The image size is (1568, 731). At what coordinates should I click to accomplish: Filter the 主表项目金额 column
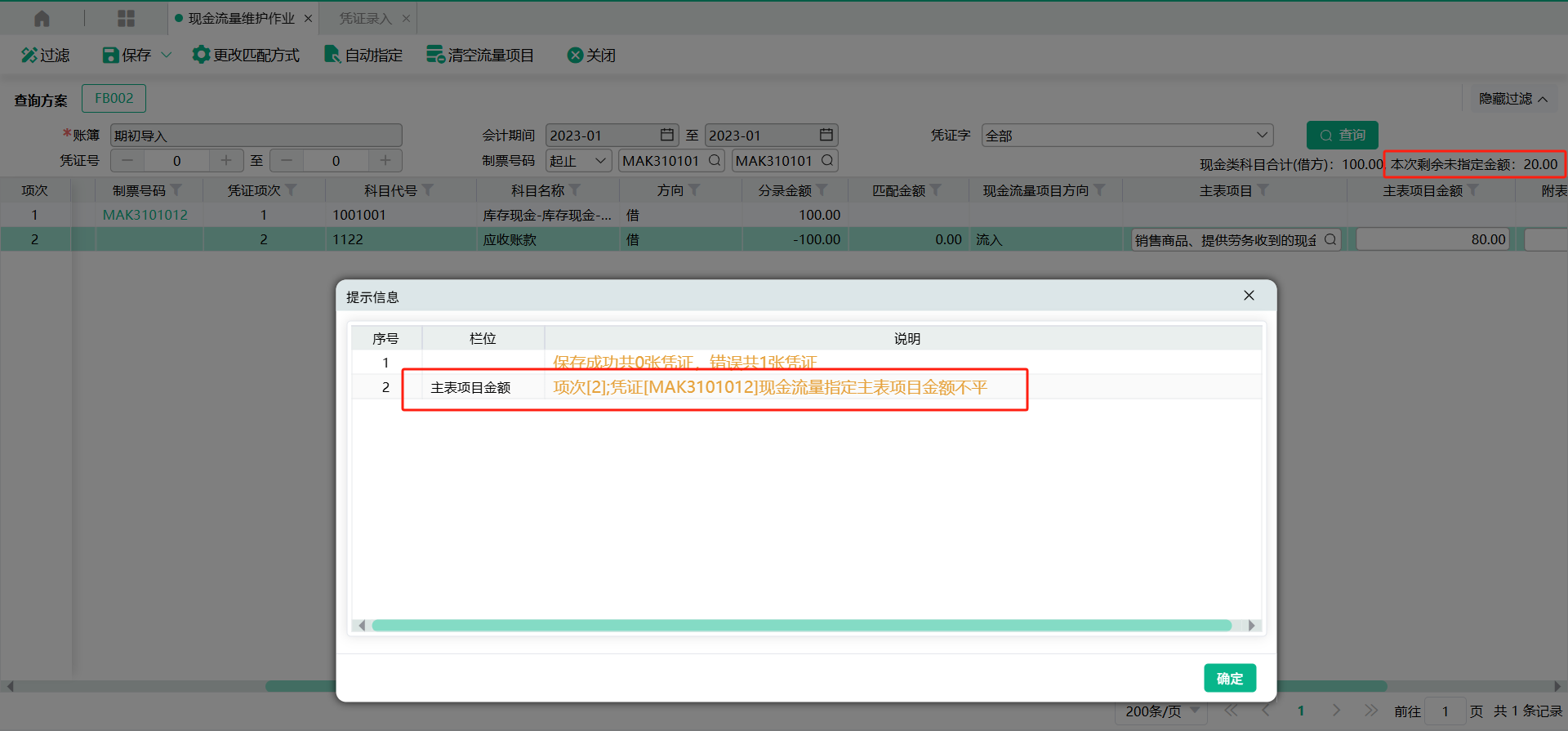click(x=1473, y=190)
